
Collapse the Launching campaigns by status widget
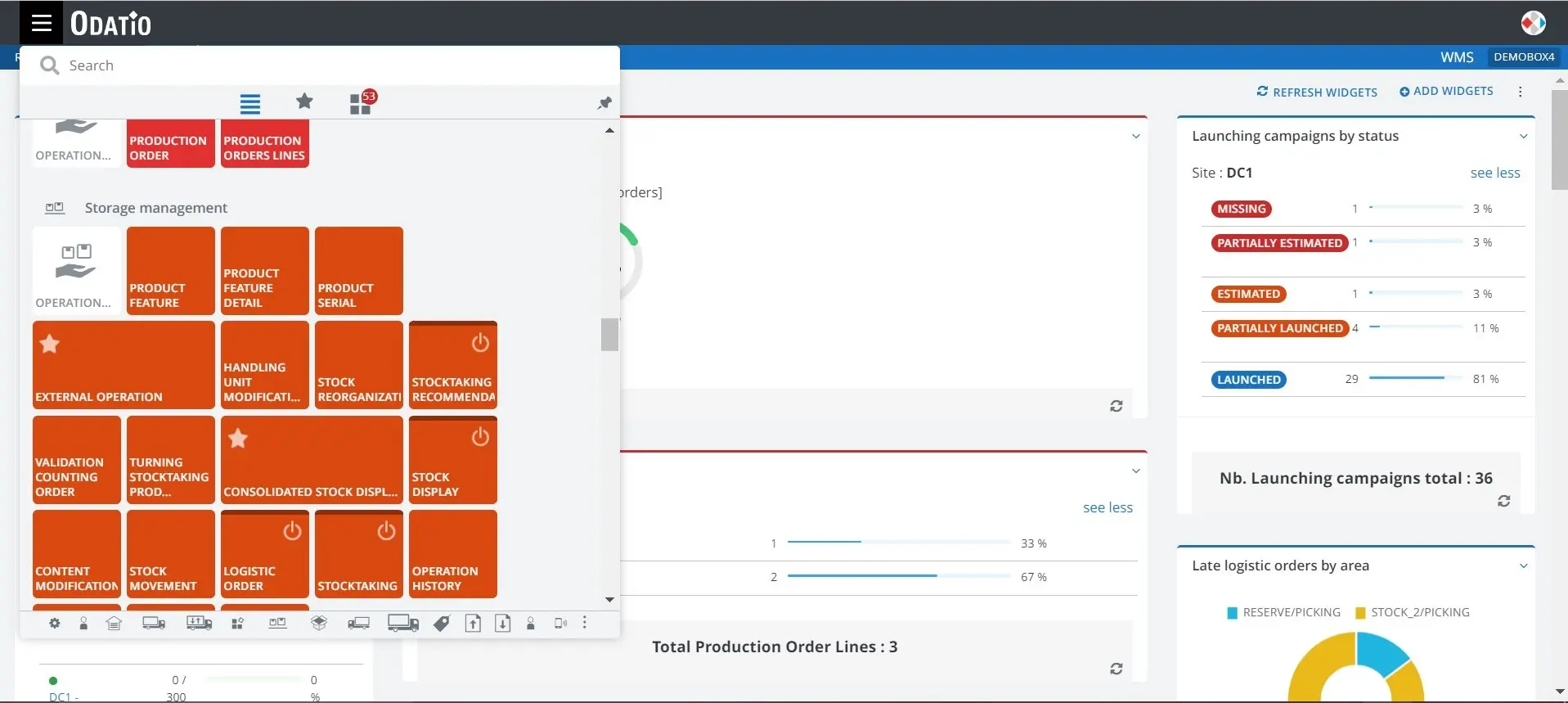click(x=1523, y=137)
